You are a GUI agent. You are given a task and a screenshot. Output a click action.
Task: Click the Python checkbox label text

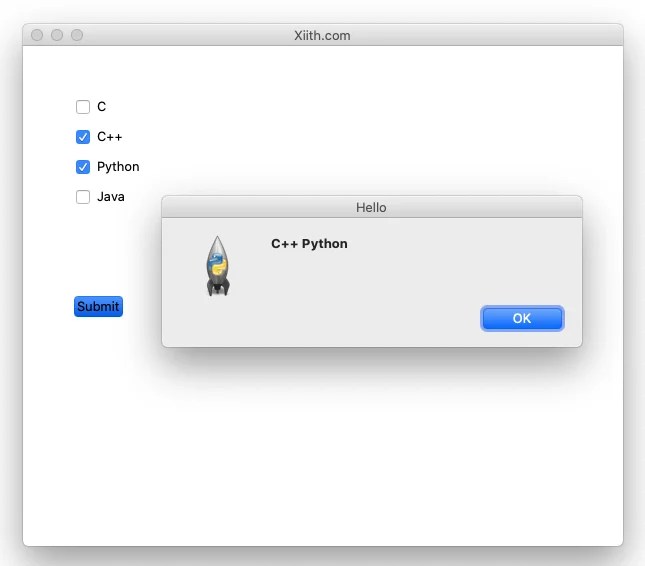118,167
